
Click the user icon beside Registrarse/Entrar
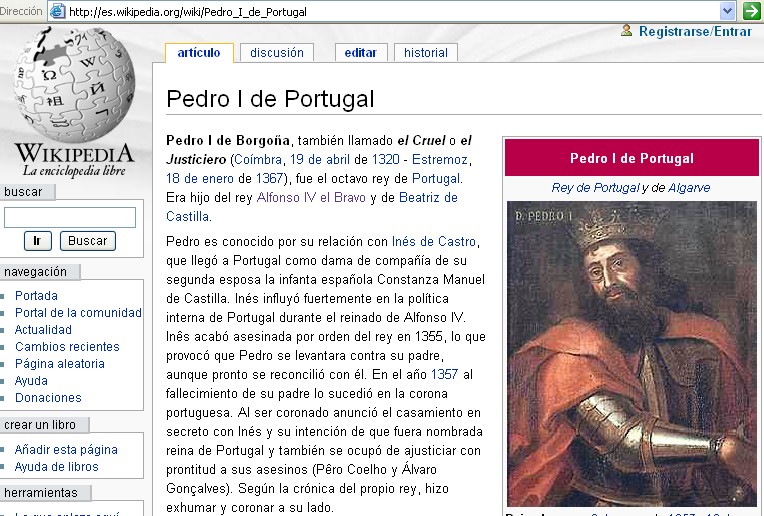coord(627,30)
